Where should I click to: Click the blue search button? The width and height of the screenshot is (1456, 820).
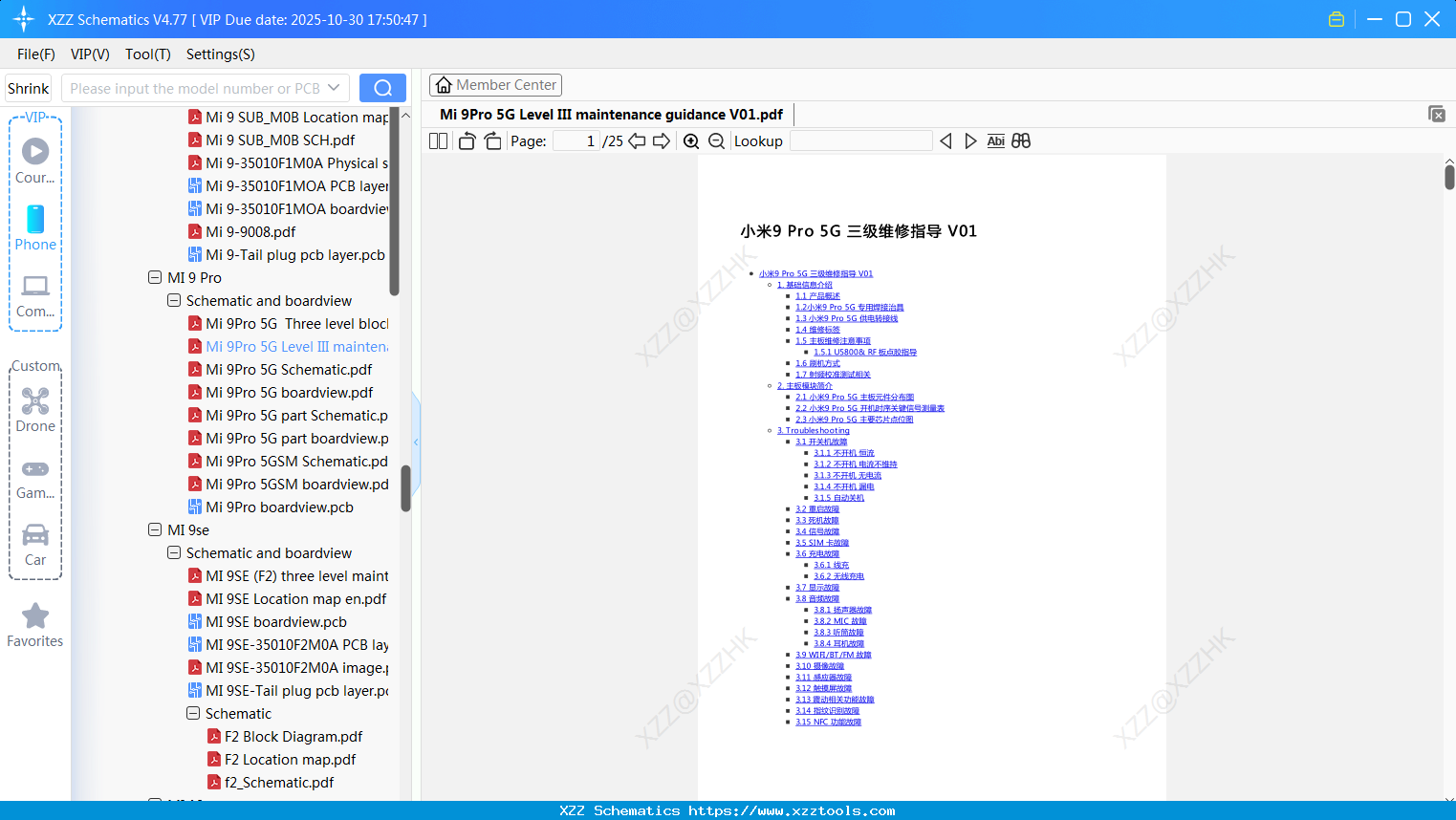[x=382, y=88]
